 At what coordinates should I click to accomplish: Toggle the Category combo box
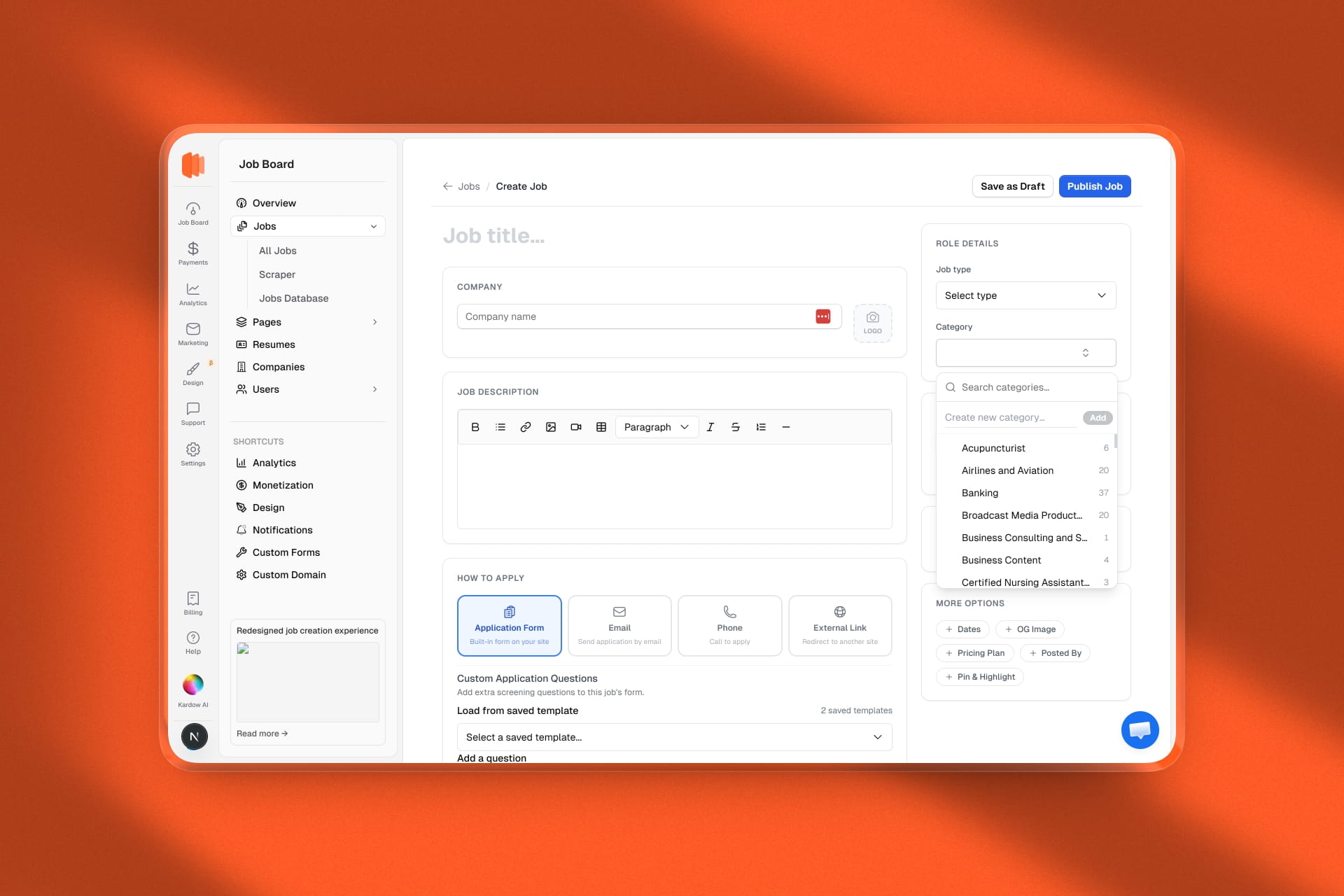1025,353
